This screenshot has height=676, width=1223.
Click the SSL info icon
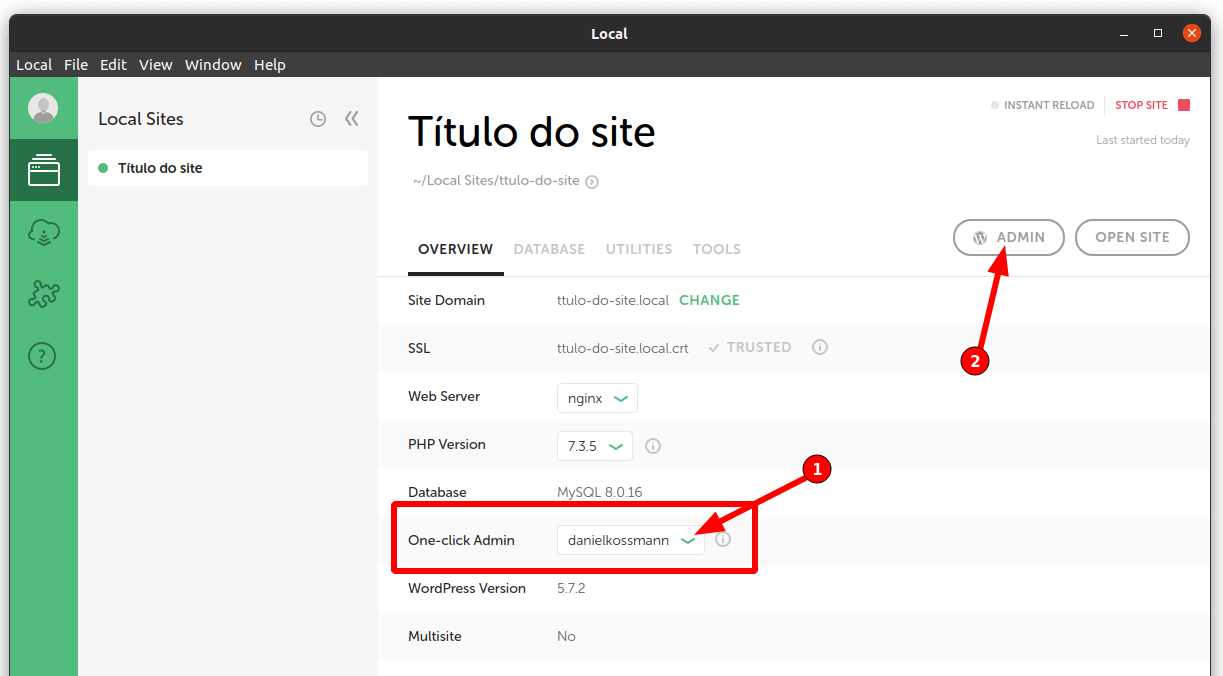click(820, 347)
